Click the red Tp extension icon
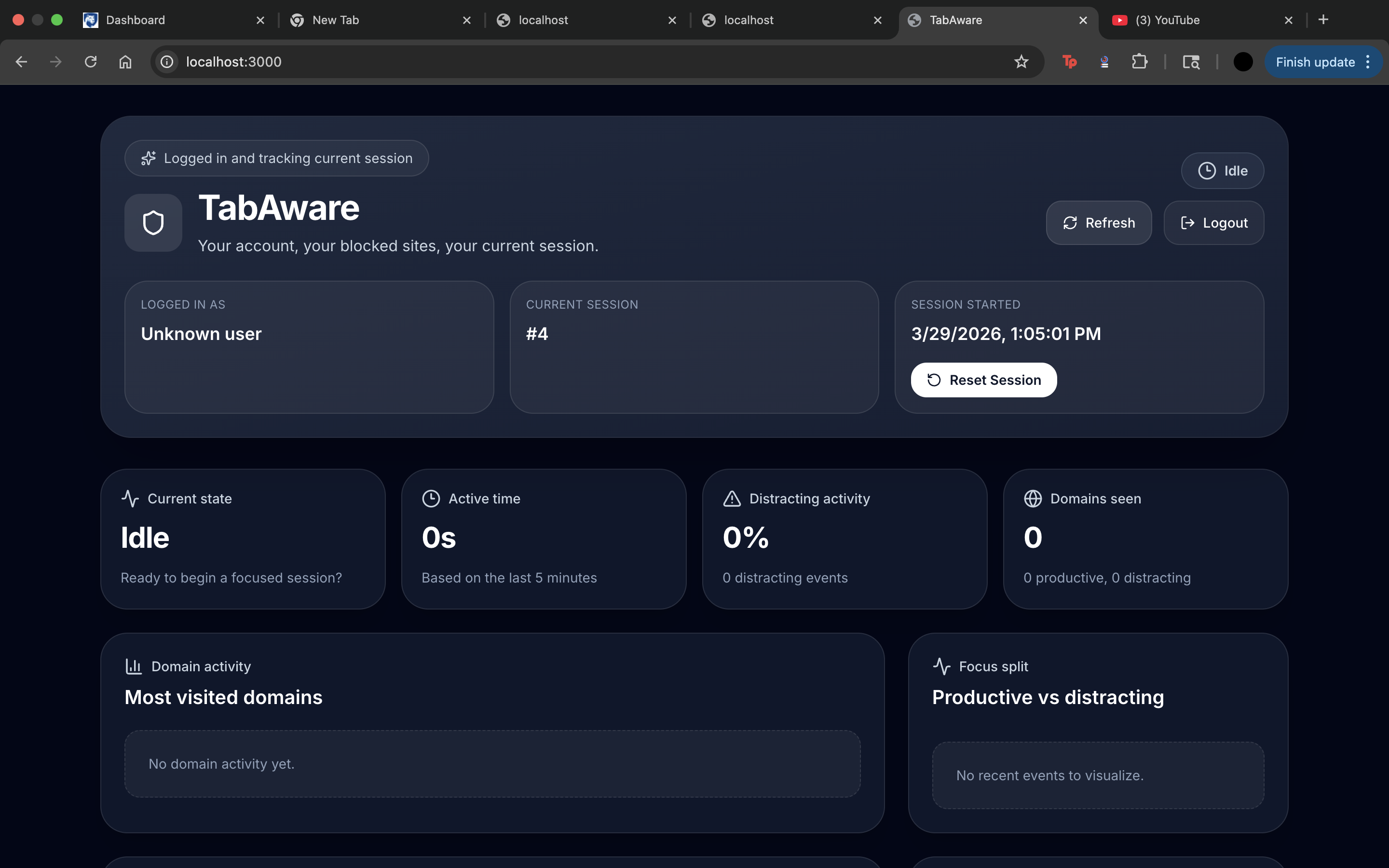1389x868 pixels. pos(1069,62)
